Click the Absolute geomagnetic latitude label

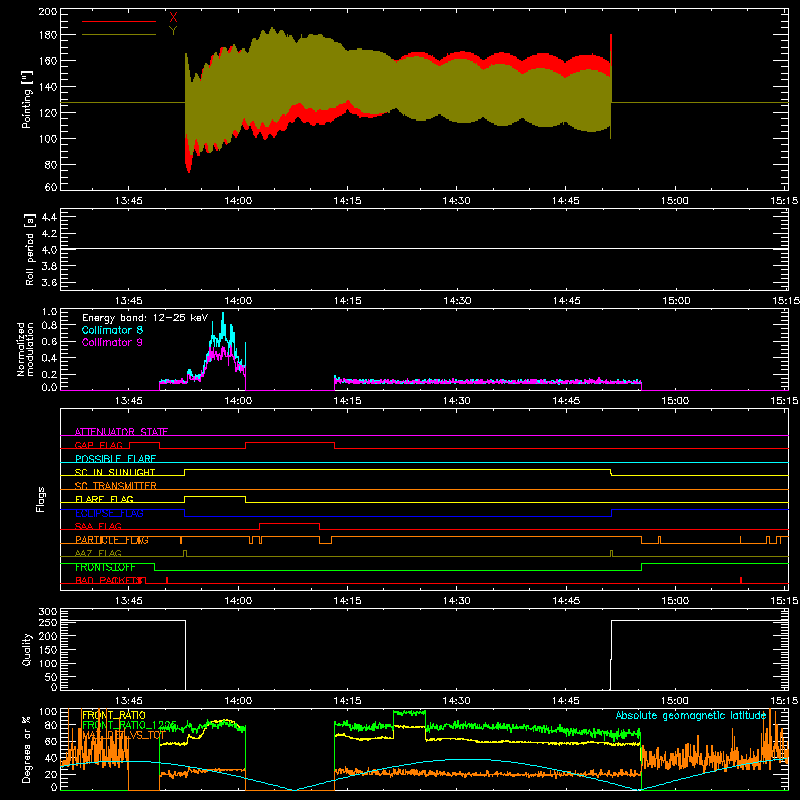point(691,715)
